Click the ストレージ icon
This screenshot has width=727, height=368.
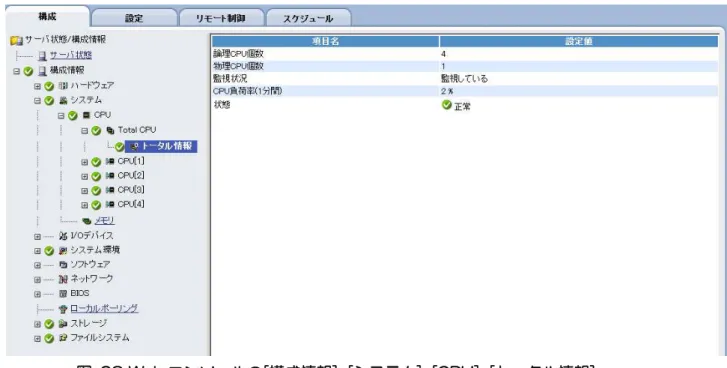coord(63,324)
